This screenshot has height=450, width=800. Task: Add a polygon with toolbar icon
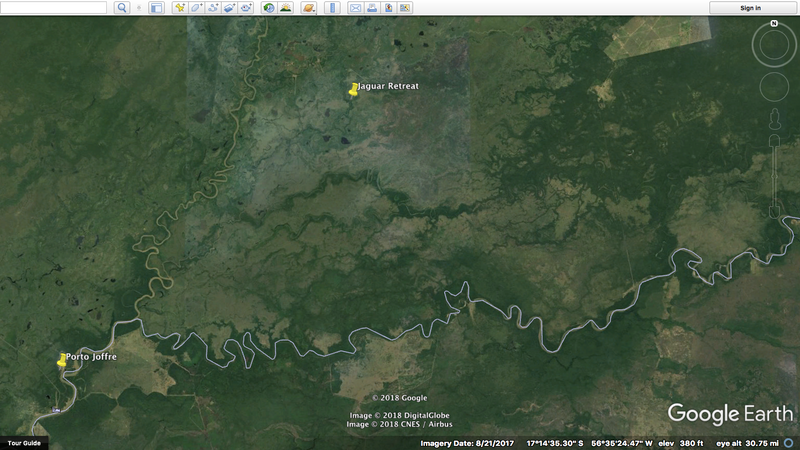196,8
